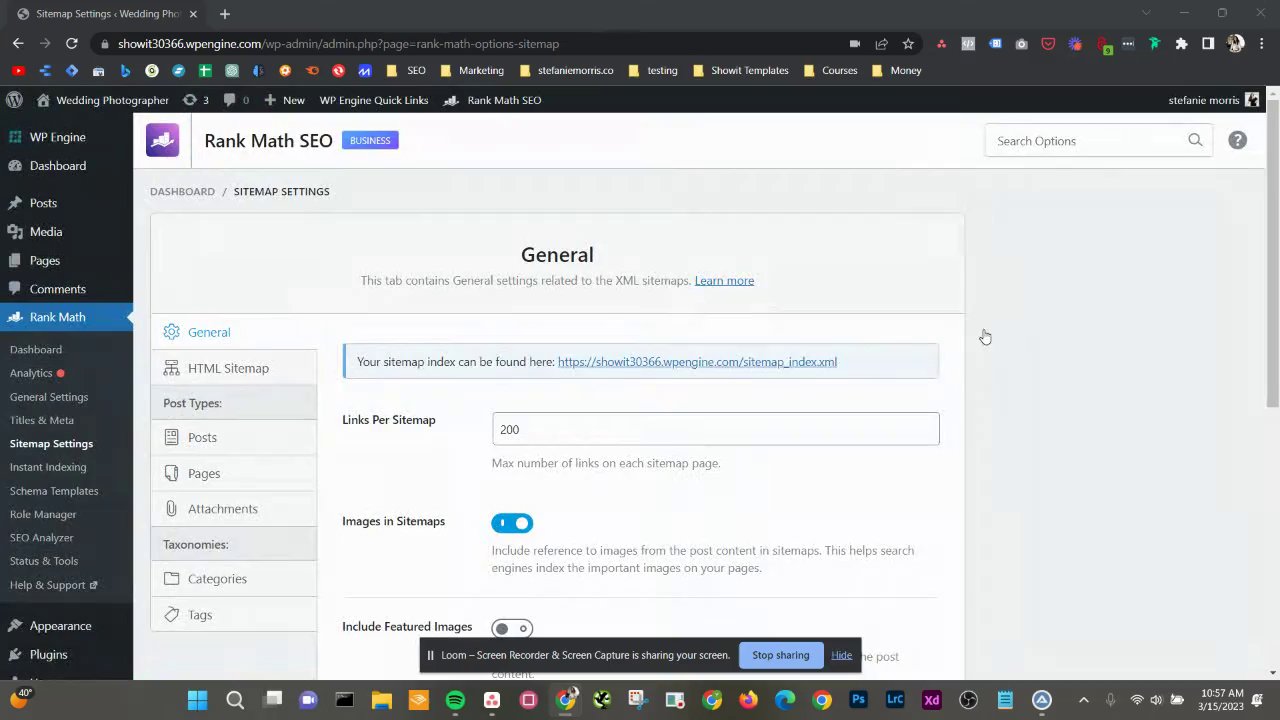This screenshot has height=720, width=1280.
Task: Open Rank Math SEO admin bar menu
Action: coord(493,100)
